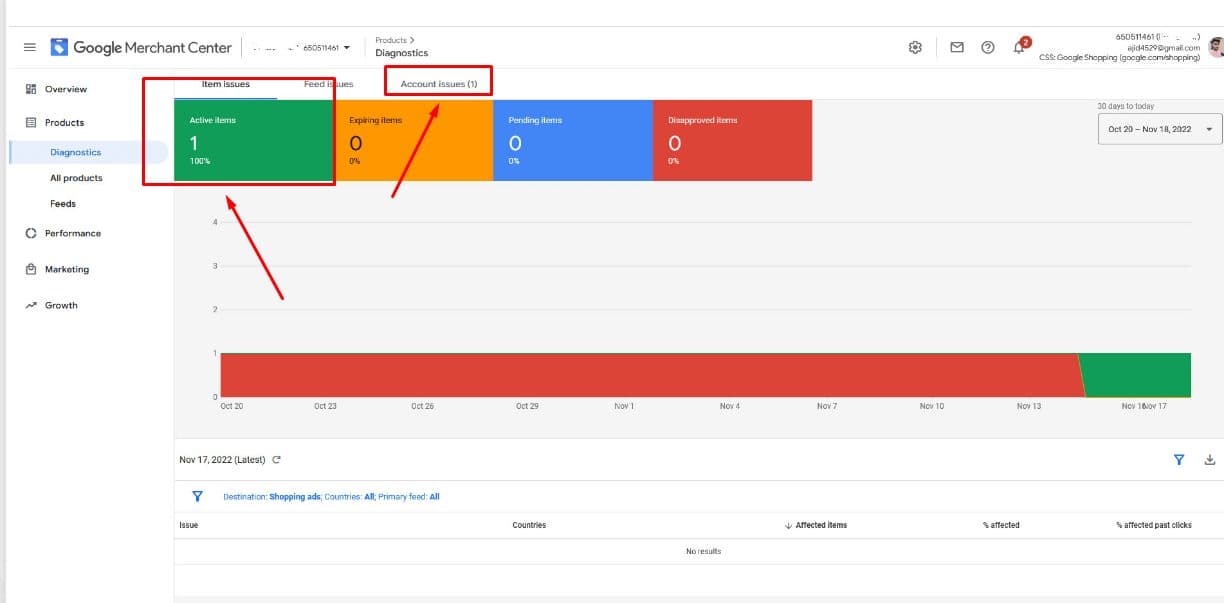Open the help question mark icon

click(x=988, y=47)
